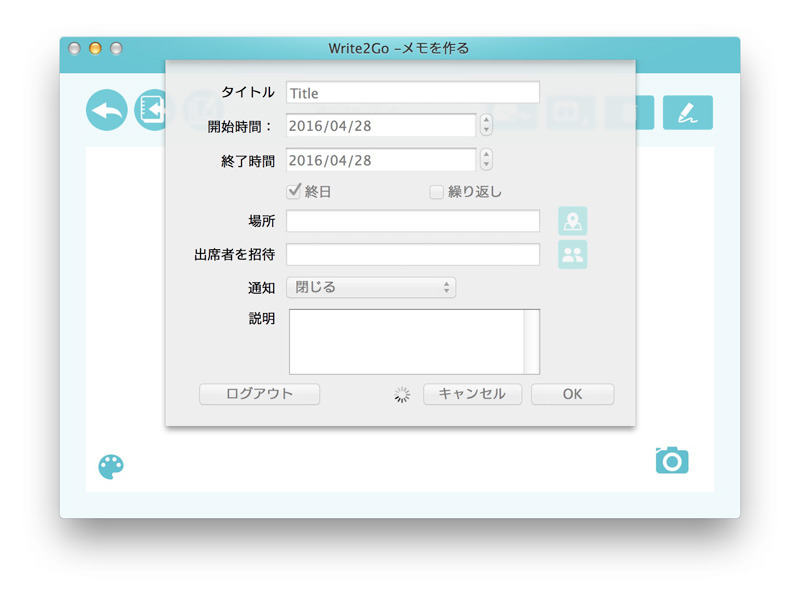Viewport: 800px width, 601px height.
Task: Click the 終了時間 date field
Action: 381,160
